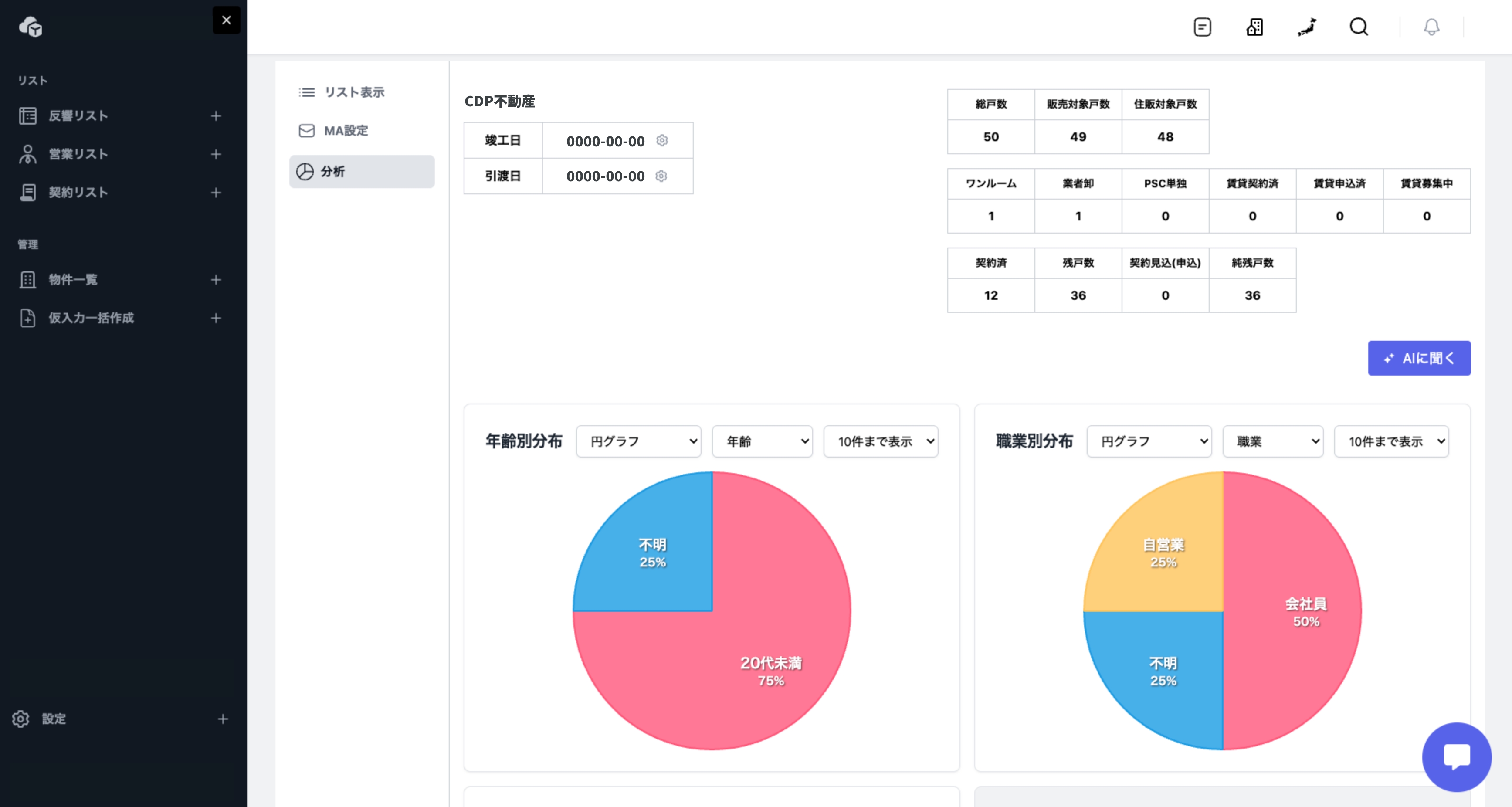Close the sidebar with X button

(x=226, y=20)
